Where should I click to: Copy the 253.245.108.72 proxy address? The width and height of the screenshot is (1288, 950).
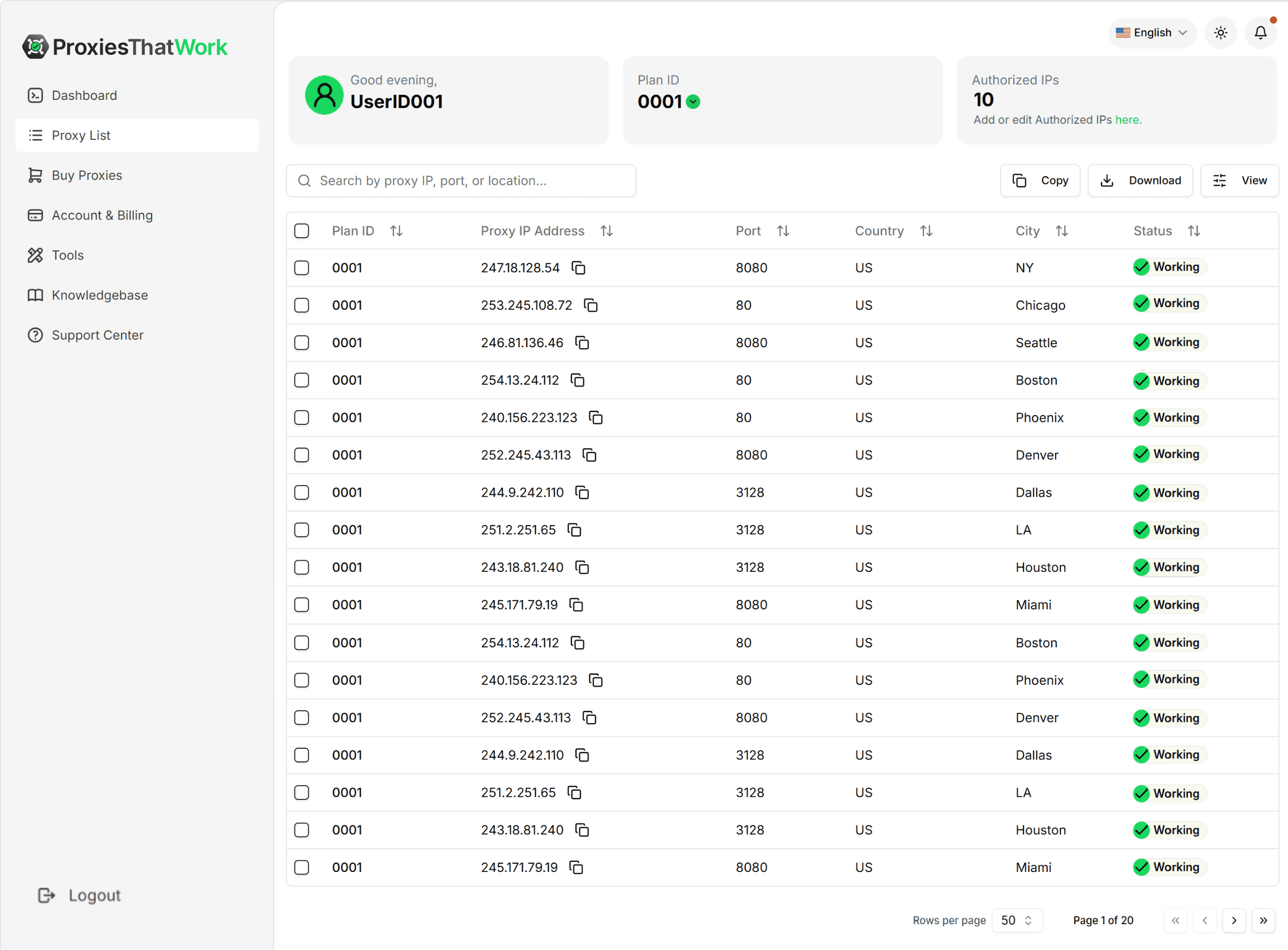(591, 305)
